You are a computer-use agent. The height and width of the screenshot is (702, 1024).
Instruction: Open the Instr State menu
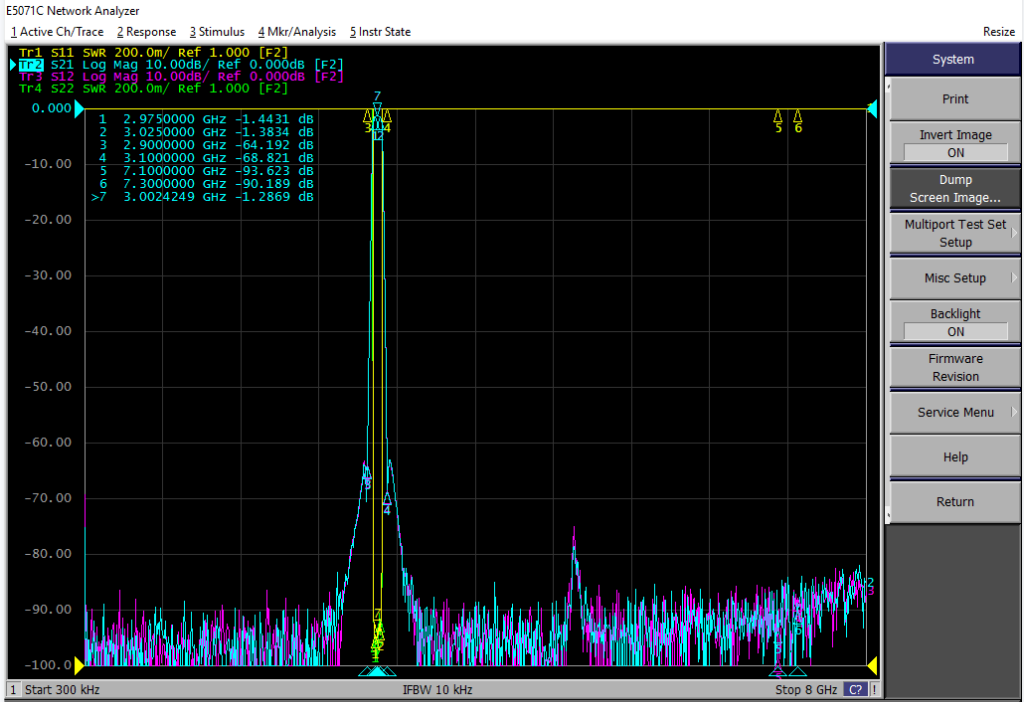380,31
